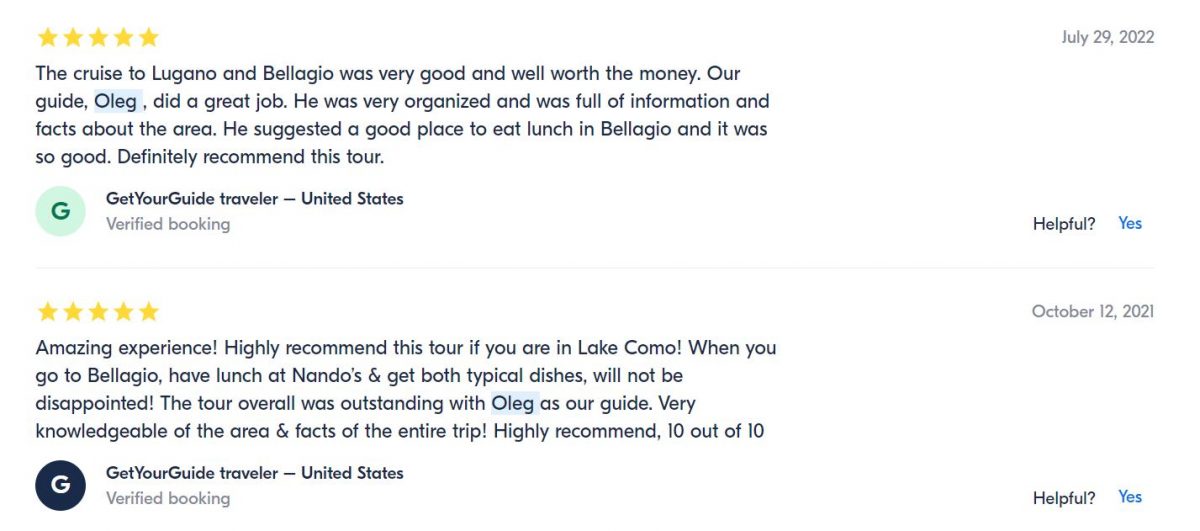Click the first star of the October 2021 review

47,312
